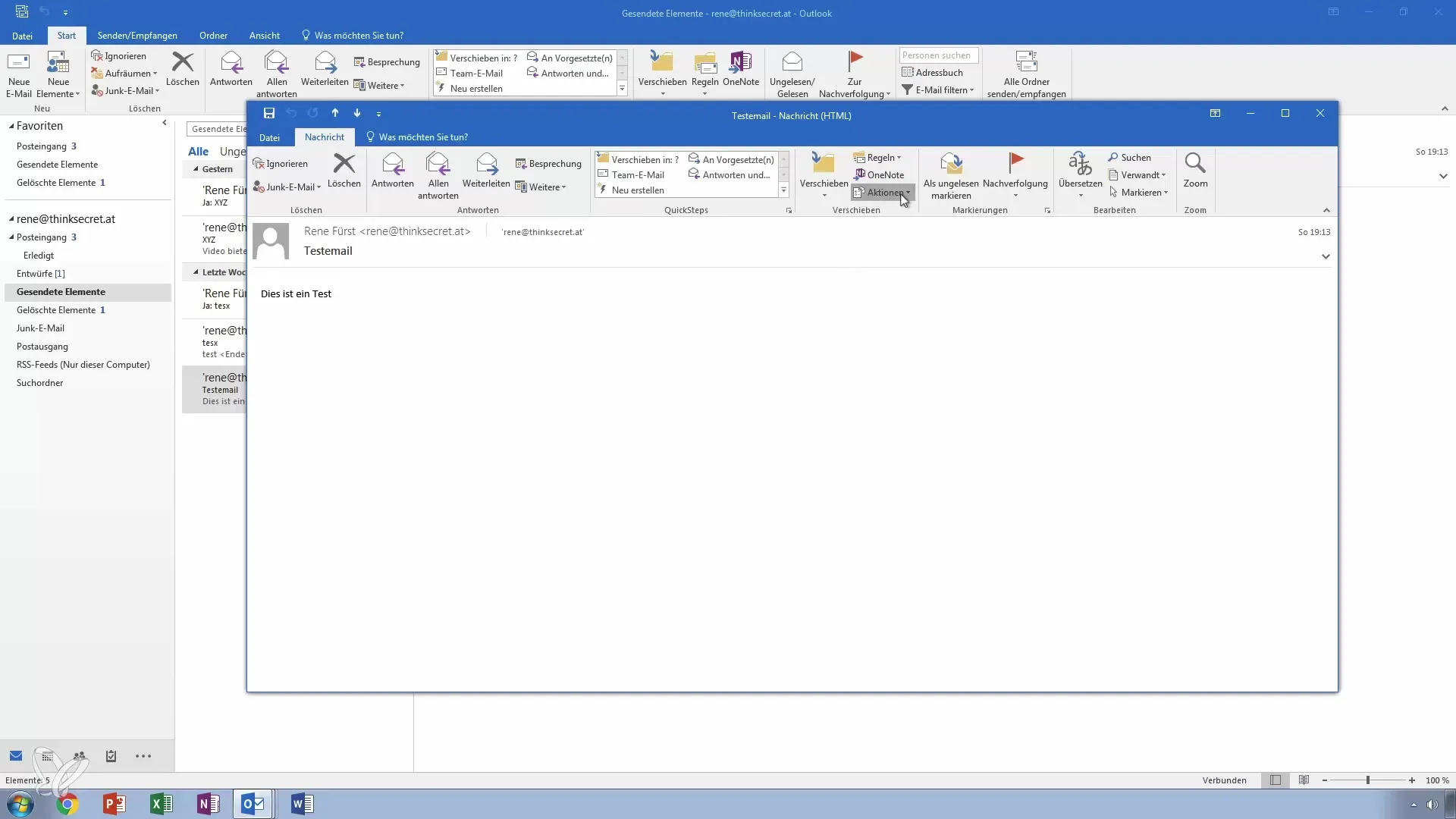Switch to reading view icon in status bar
1456x819 pixels.
[x=1304, y=780]
